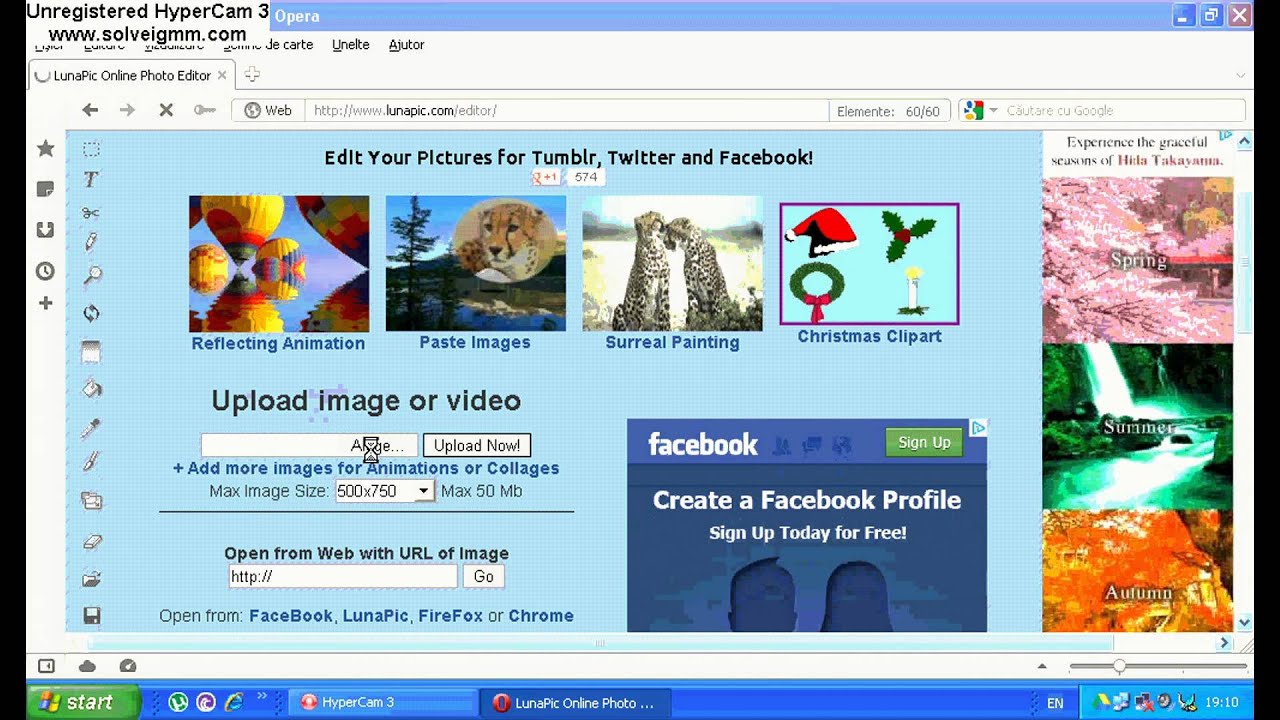Select the eraser tool

91,542
